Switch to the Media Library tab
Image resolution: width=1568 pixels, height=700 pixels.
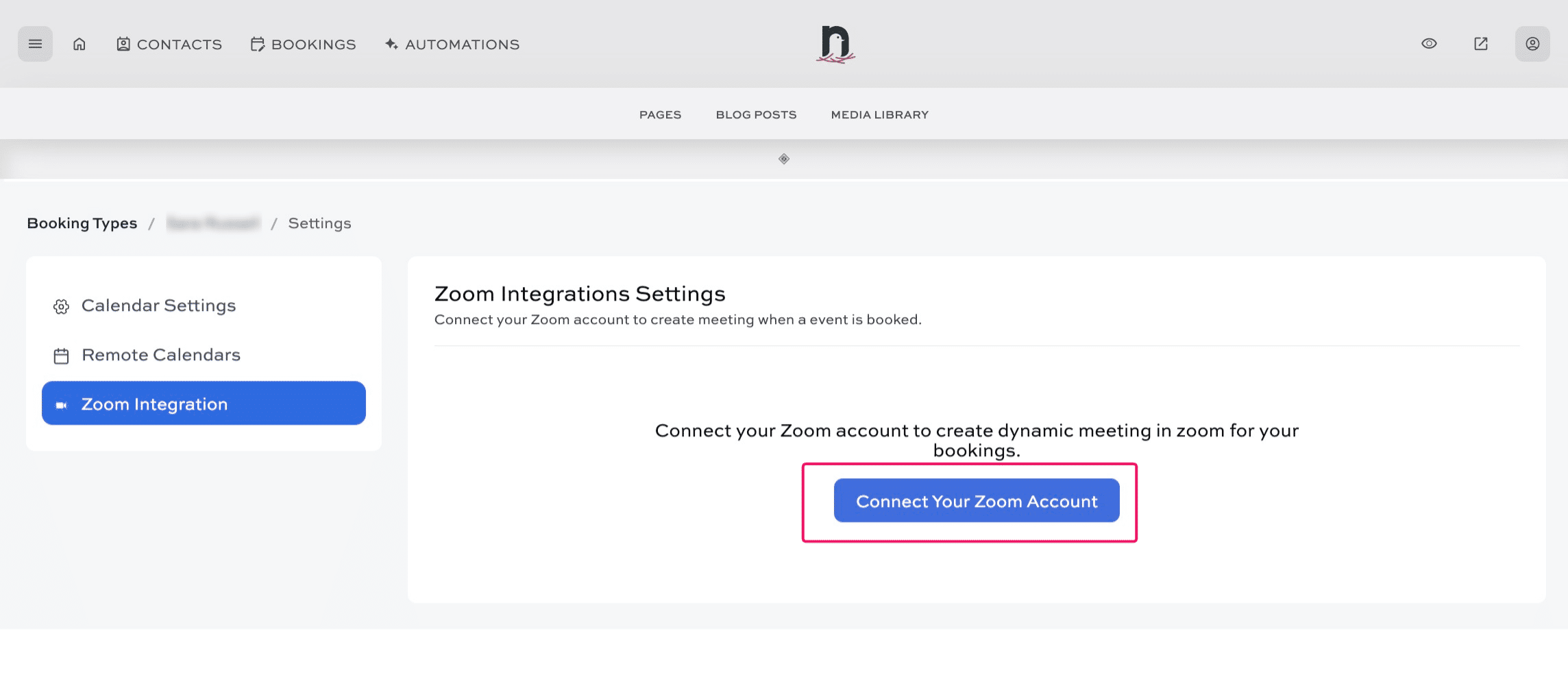tap(879, 114)
